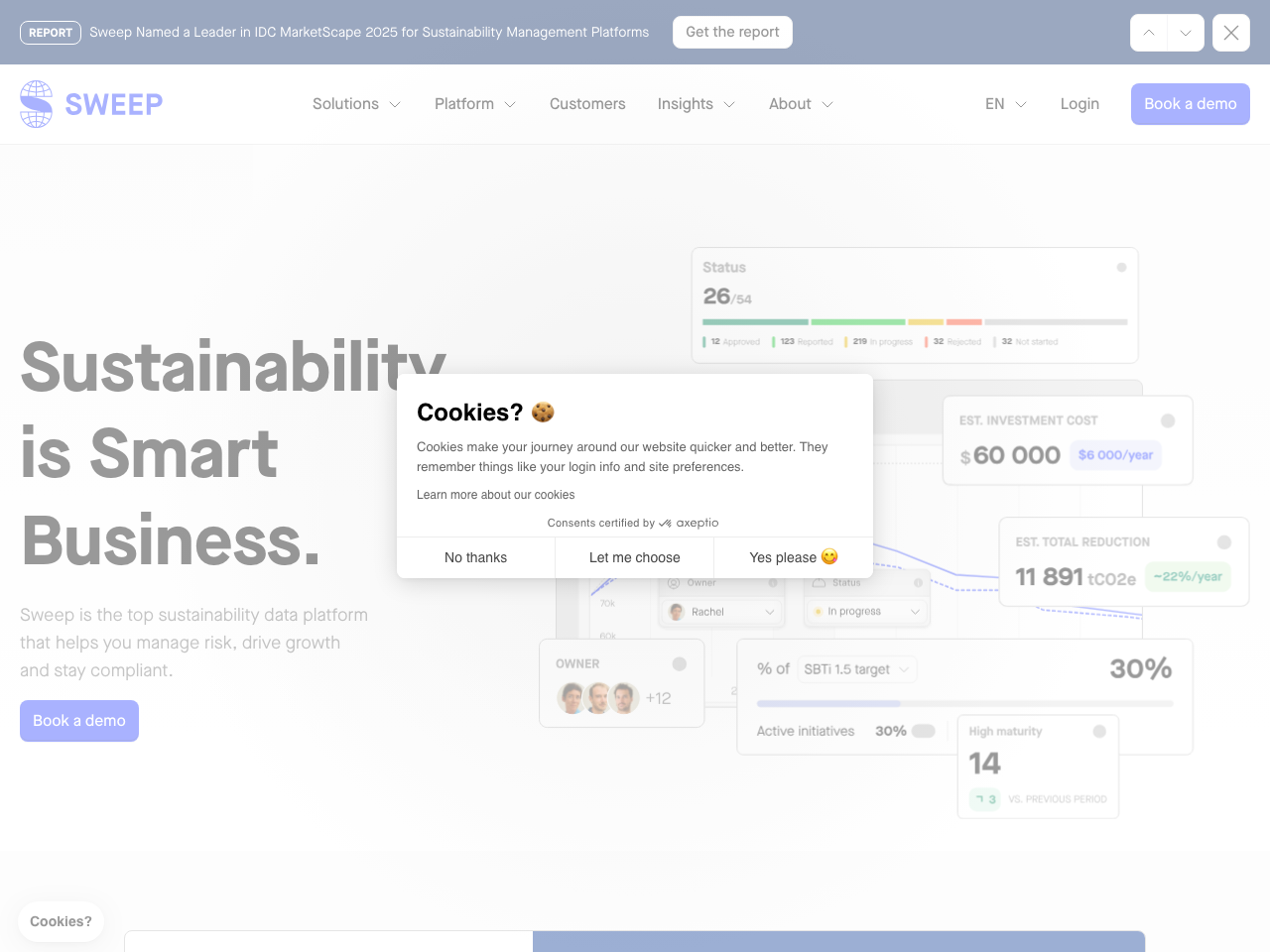Screen dimensions: 1270x952
Task: Open the Platform dropdown menu
Action: click(474, 104)
